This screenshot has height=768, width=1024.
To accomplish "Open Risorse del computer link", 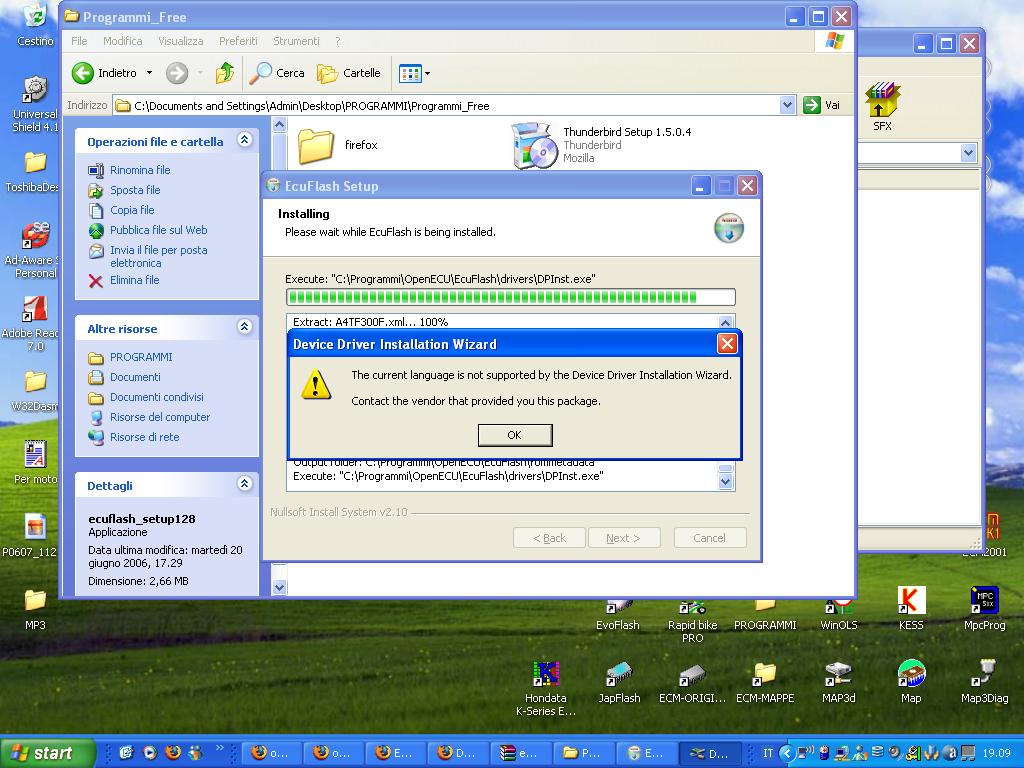I will [160, 417].
